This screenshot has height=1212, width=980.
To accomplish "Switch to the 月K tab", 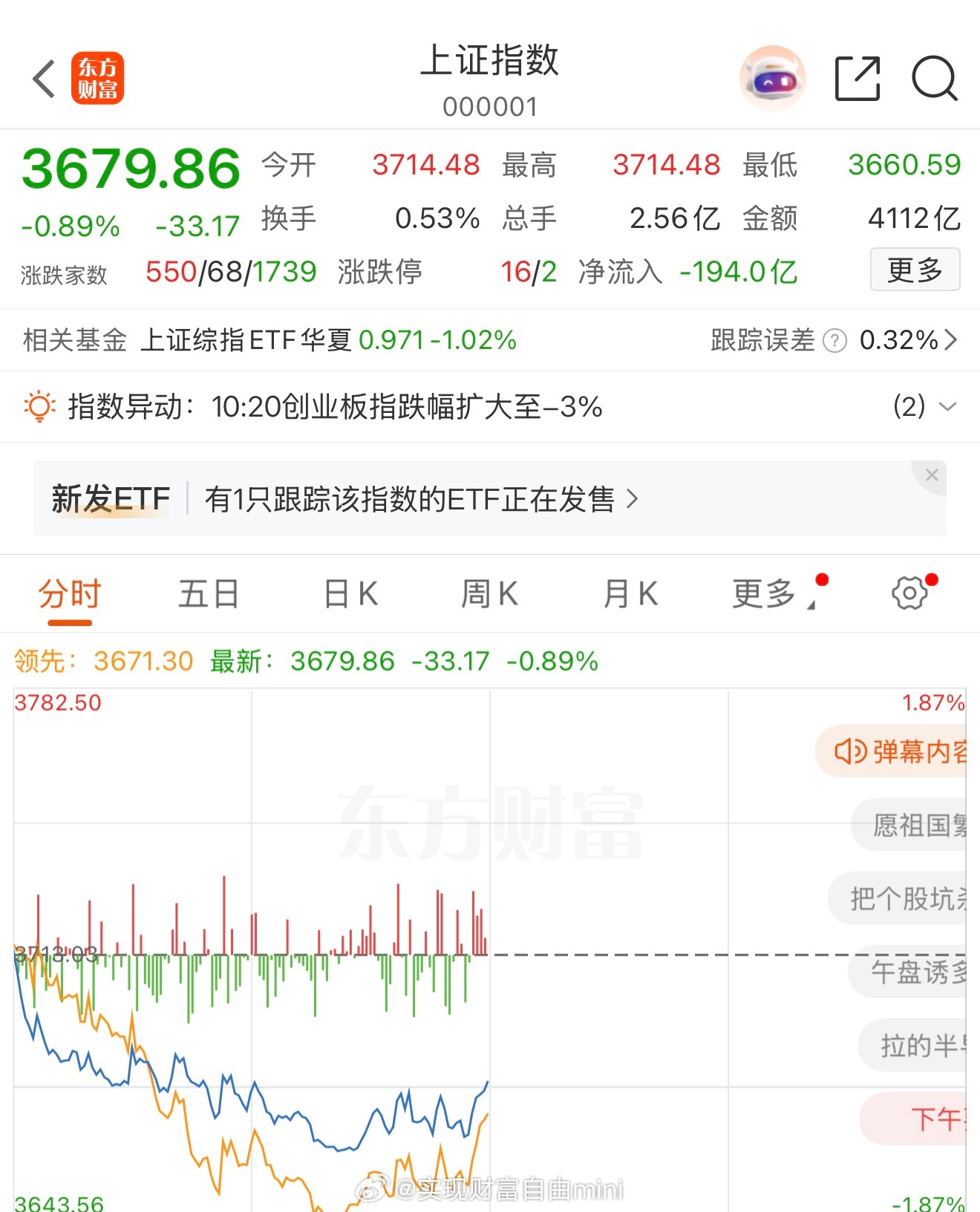I will coord(630,594).
